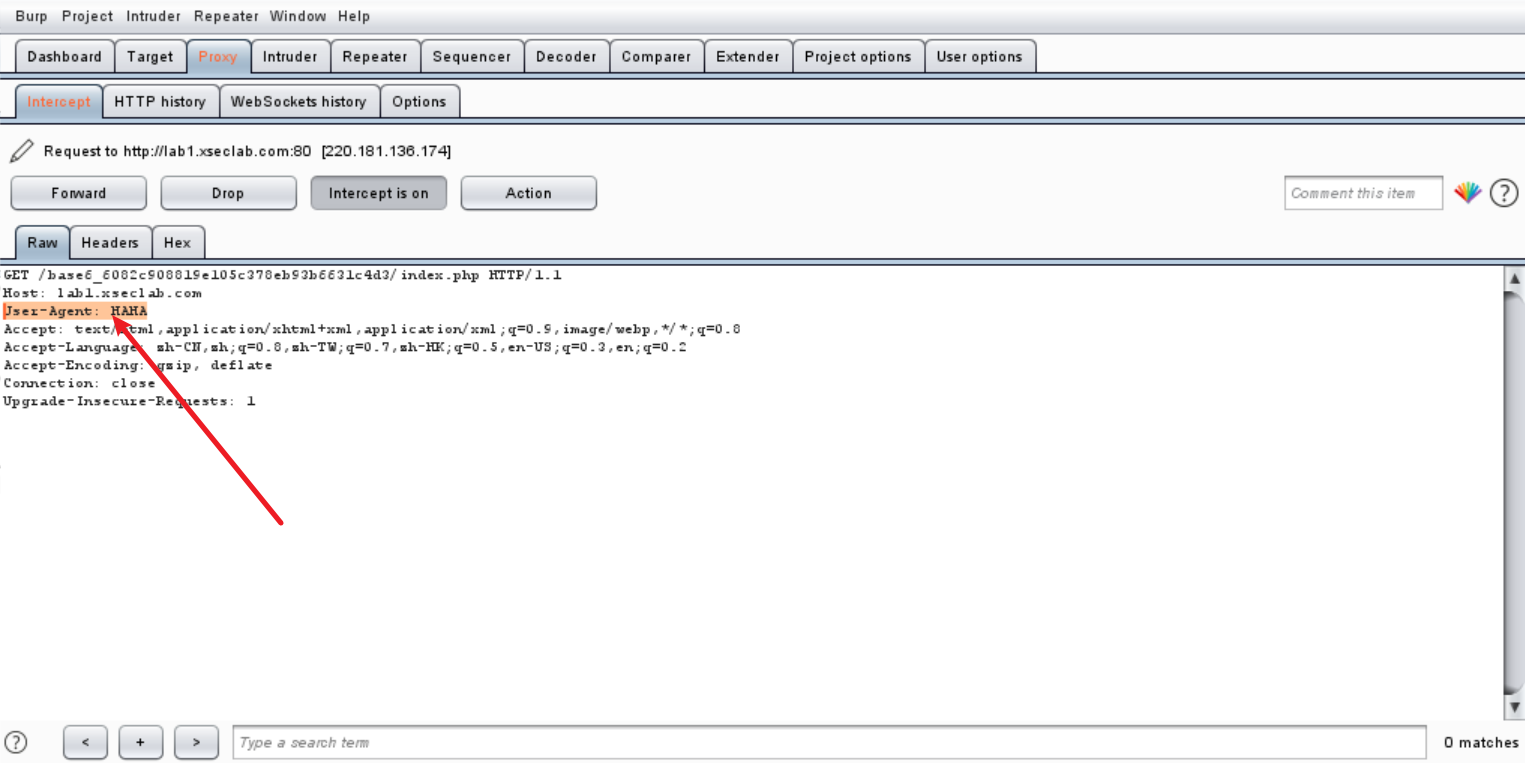This screenshot has width=1525, height=763.
Task: Click the Host: lab1.xseclab.com line
Action: pos(102,293)
